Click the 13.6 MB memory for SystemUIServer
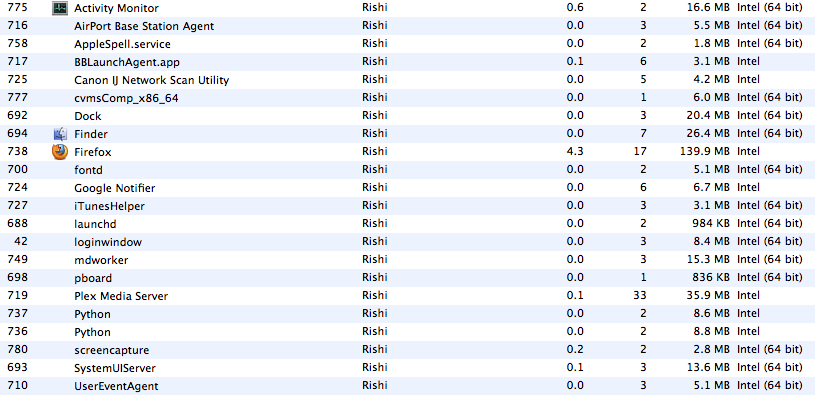The image size is (815, 396). [x=708, y=367]
